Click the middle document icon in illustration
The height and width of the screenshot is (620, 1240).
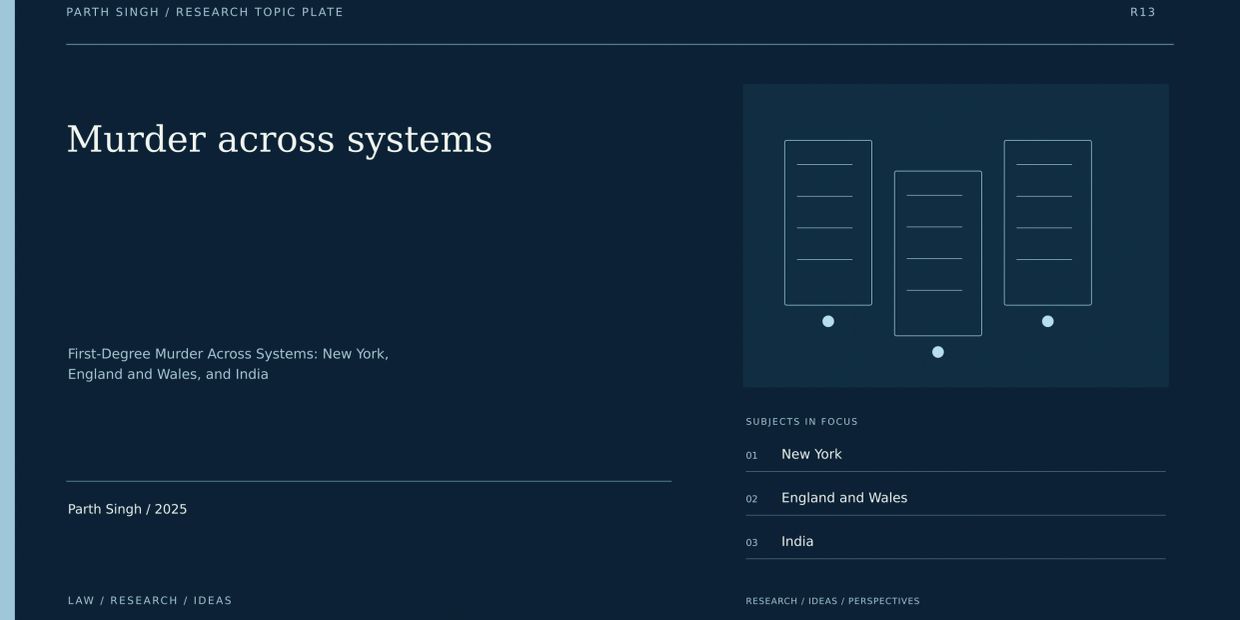(x=938, y=254)
